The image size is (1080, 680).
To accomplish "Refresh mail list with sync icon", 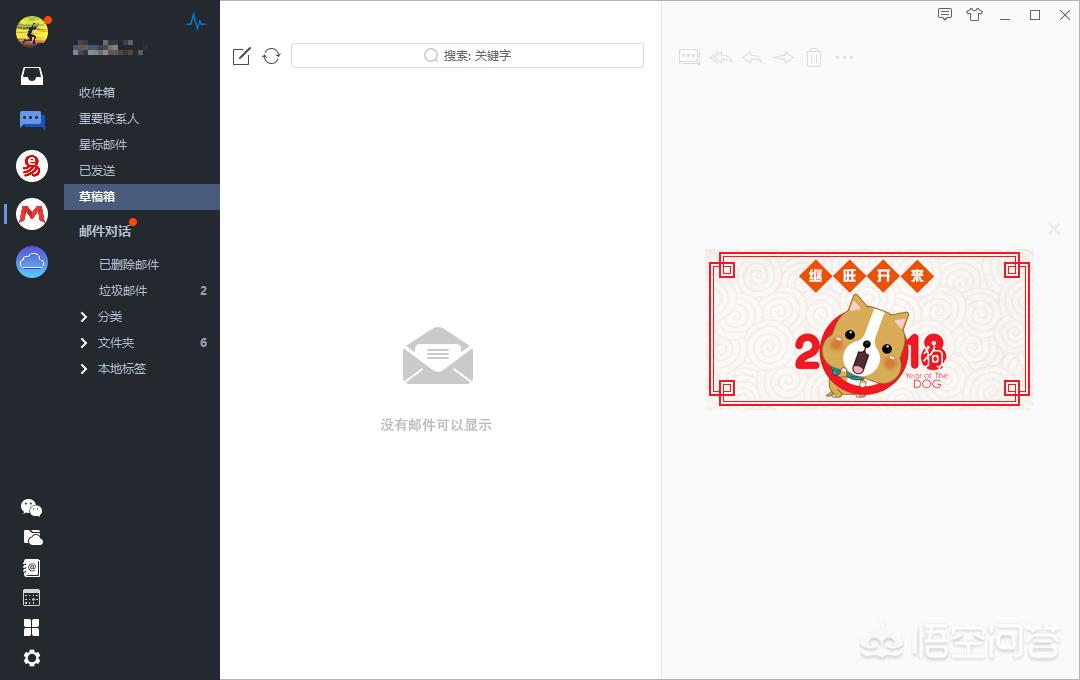I will (x=271, y=56).
